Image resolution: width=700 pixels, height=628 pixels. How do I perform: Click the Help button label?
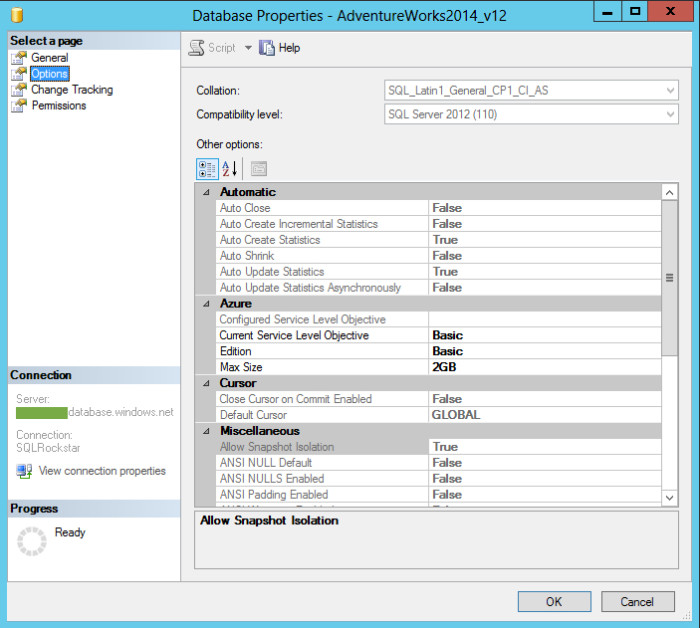tap(289, 48)
